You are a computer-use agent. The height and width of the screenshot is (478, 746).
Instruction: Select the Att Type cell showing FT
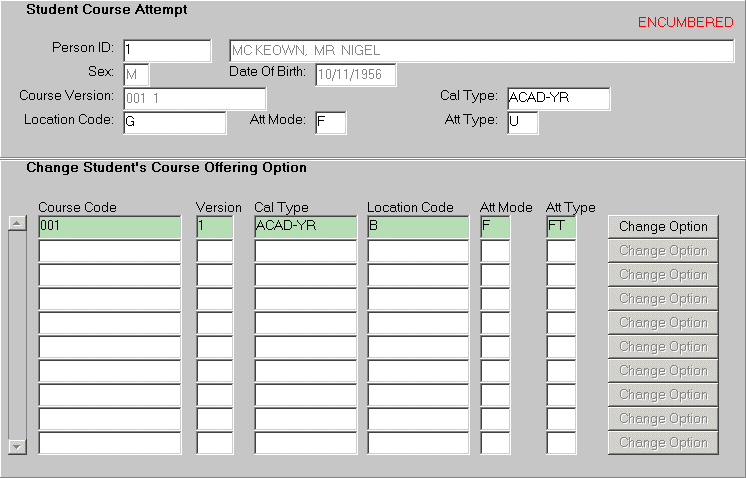coord(561,227)
